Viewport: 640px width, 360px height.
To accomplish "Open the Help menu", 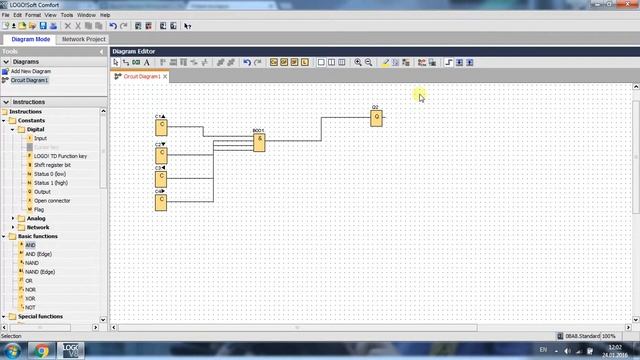I will (x=105, y=15).
